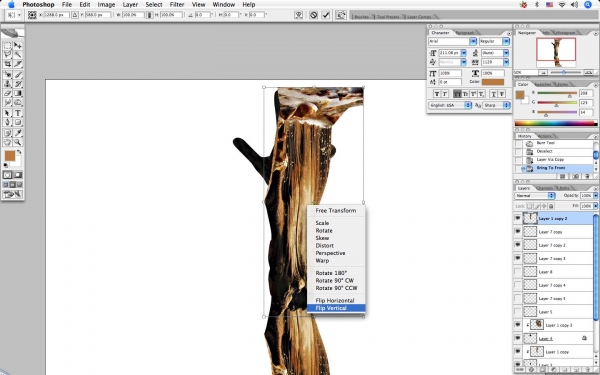
Task: Select the Eyedropper tool
Action: 18,133
